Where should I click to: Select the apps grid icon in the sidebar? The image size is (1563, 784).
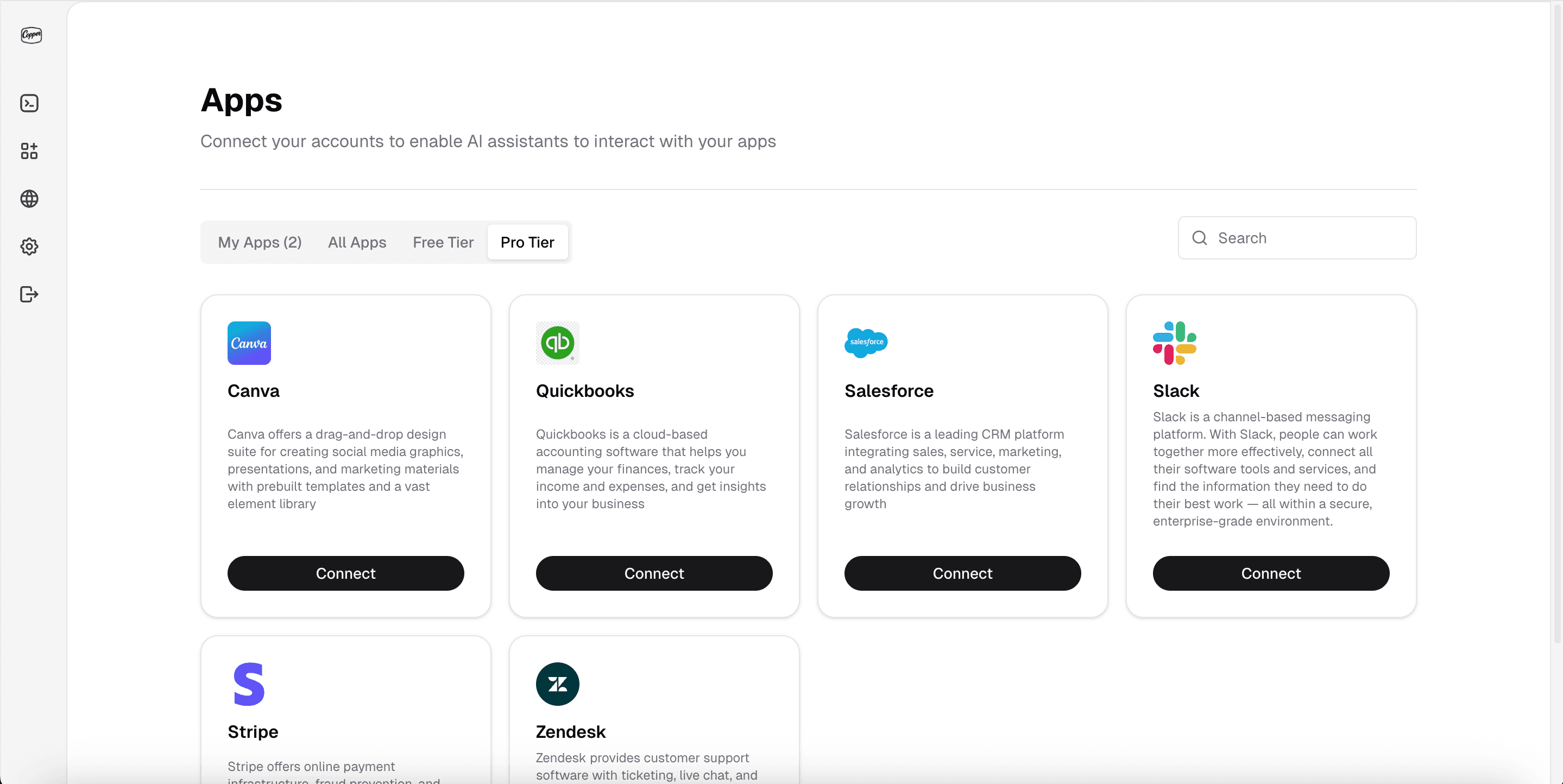pyautogui.click(x=29, y=151)
